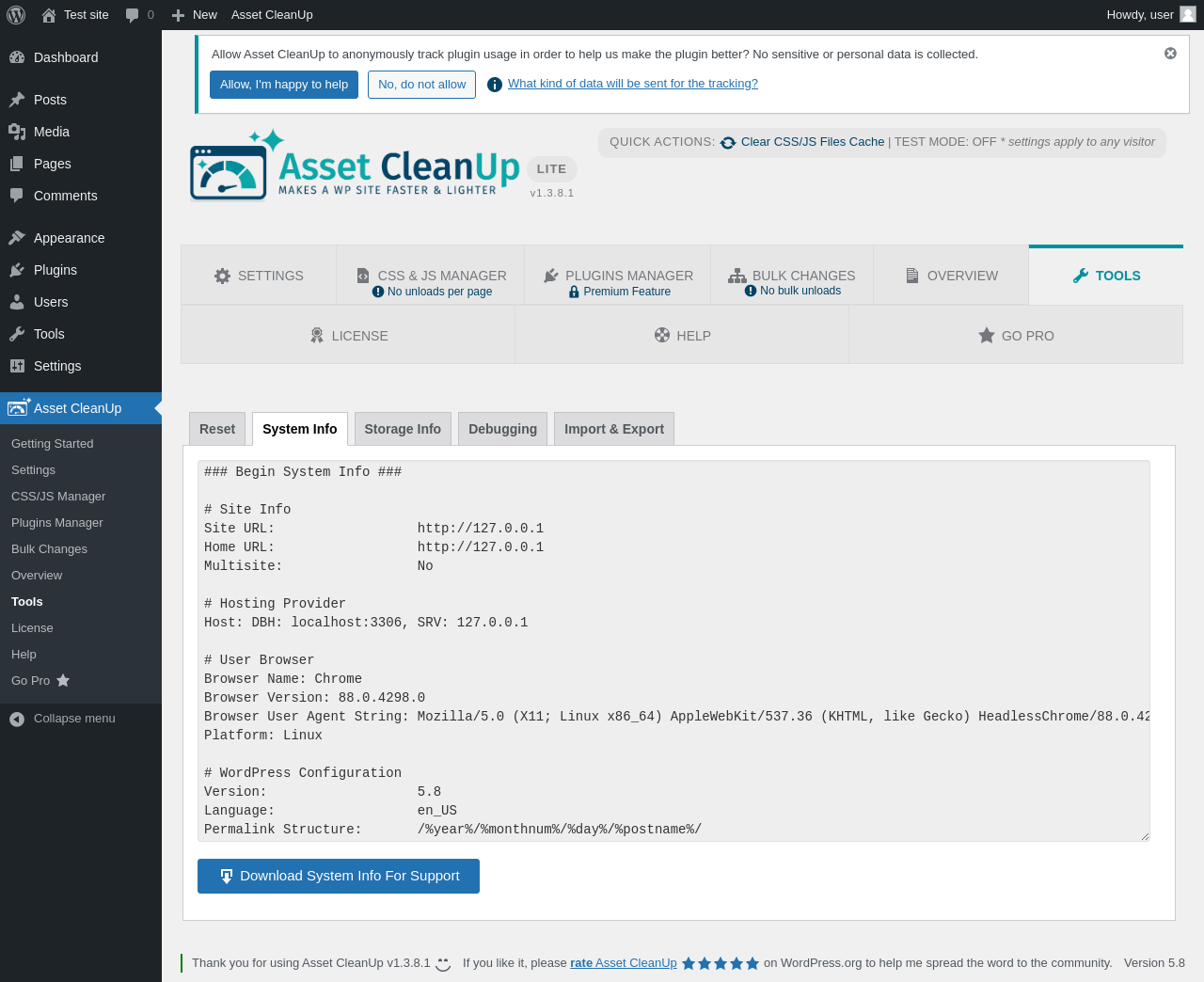The height and width of the screenshot is (982, 1204).
Task: Click the five-star rating in footer
Action: [721, 963]
